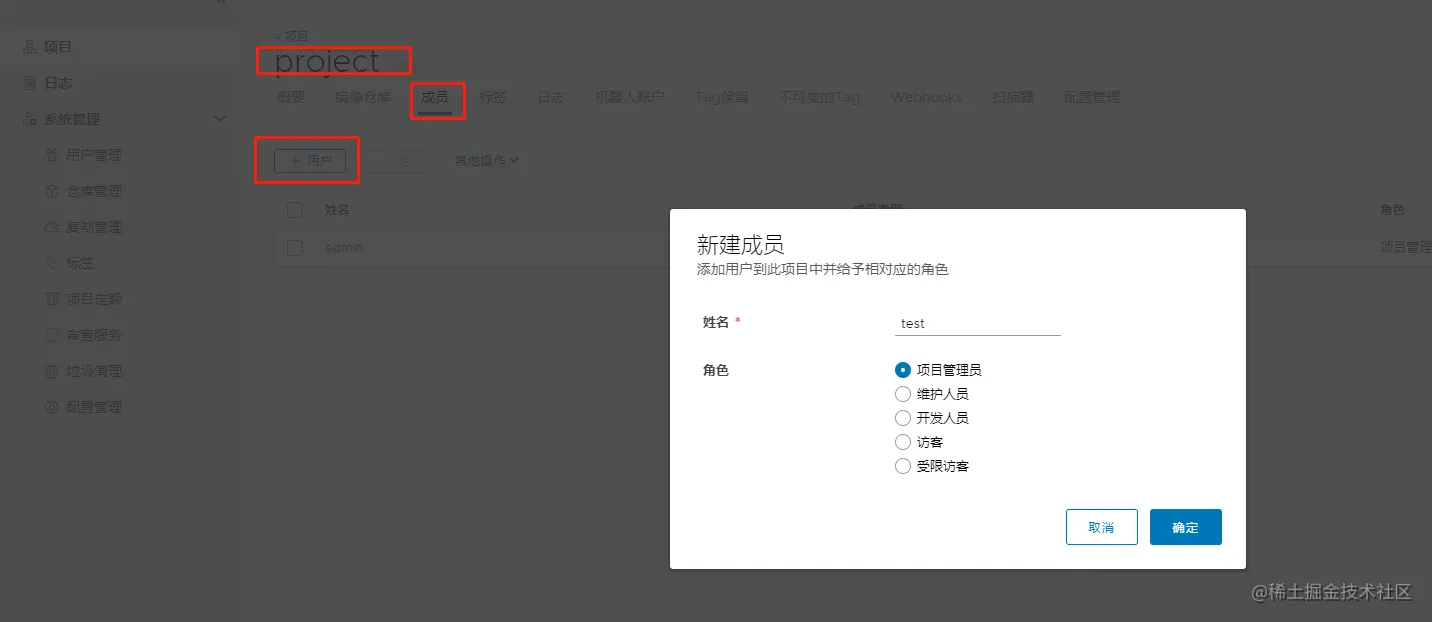The image size is (1432, 622).
Task: Open the Tag保留 tab
Action: (x=722, y=97)
